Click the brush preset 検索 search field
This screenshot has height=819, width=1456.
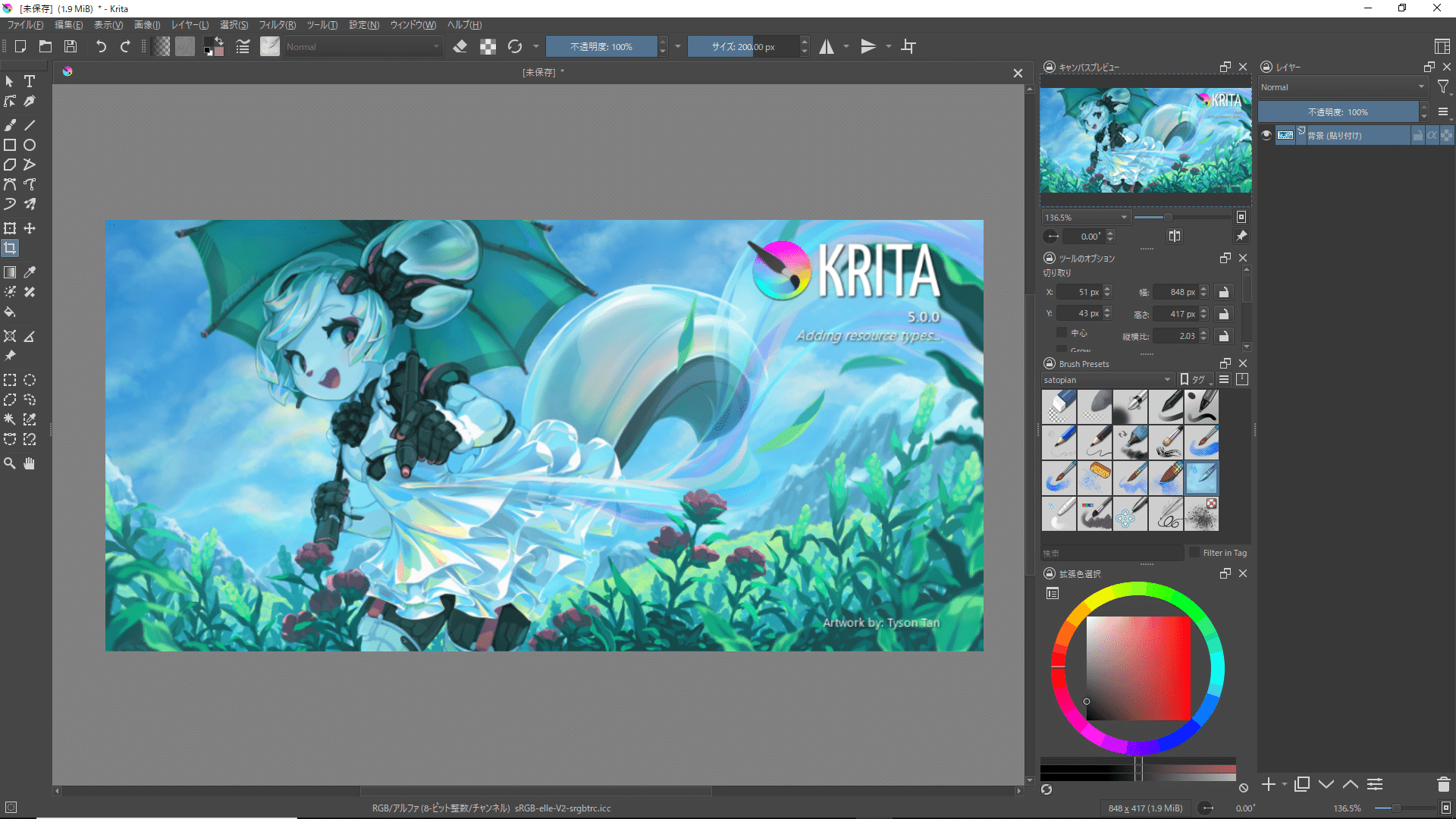[1112, 553]
